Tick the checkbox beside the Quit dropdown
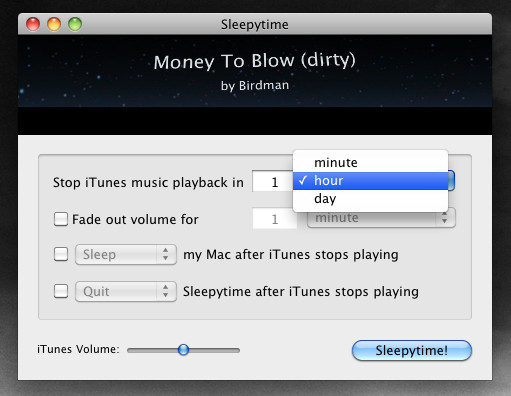Screen dimensions: 511x396 pos(61,291)
